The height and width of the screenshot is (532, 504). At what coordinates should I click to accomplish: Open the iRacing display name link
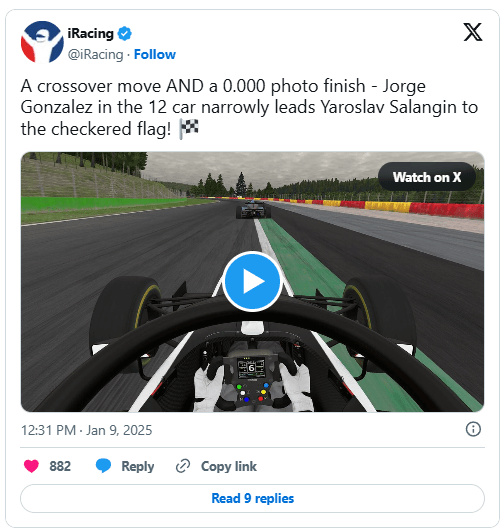(x=90, y=34)
